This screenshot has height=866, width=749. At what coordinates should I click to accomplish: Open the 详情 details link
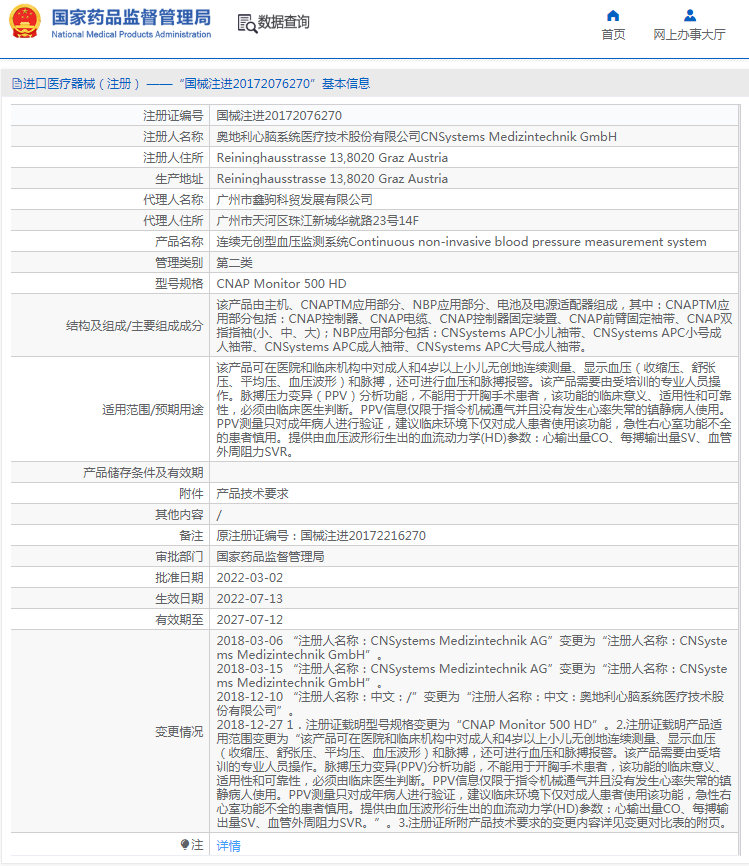(x=229, y=846)
